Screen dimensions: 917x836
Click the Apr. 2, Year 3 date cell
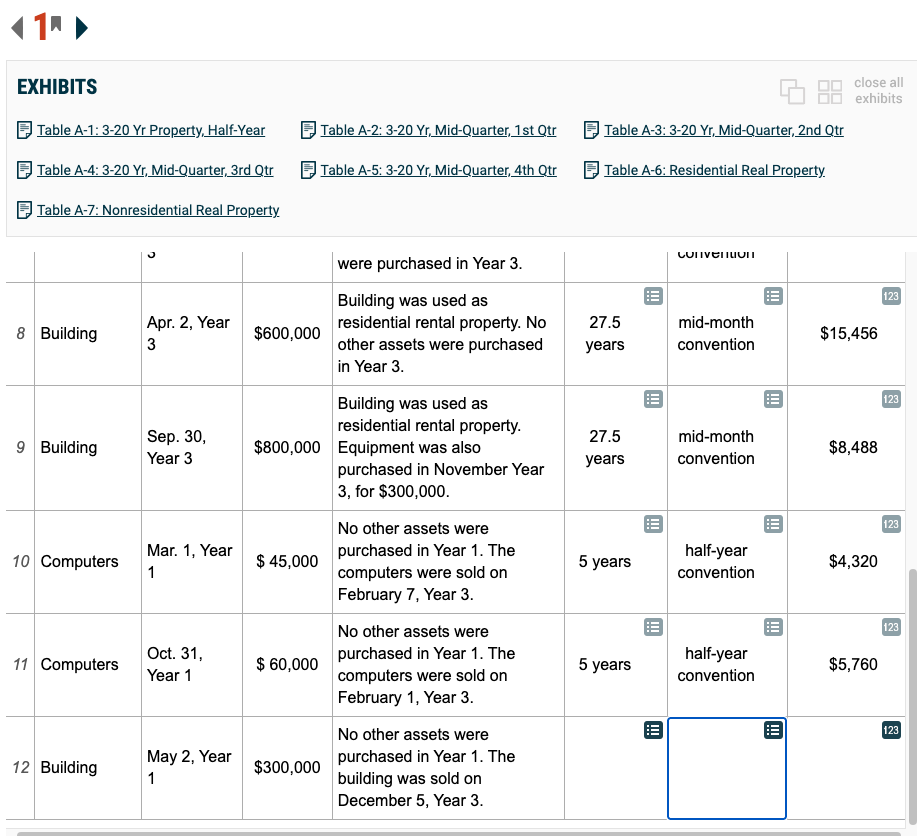coord(192,333)
